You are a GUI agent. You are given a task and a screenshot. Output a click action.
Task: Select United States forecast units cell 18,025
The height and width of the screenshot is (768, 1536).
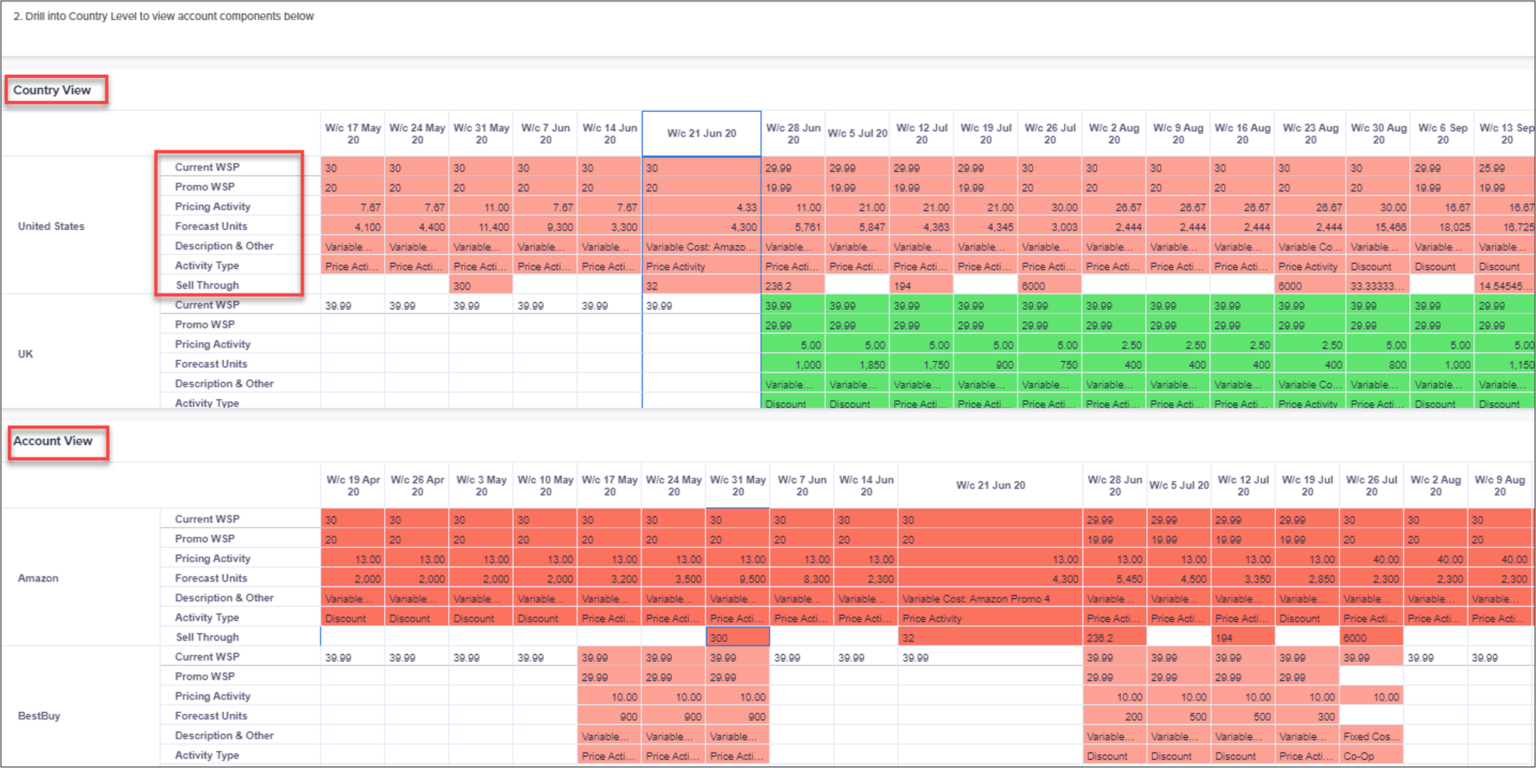tap(1441, 227)
